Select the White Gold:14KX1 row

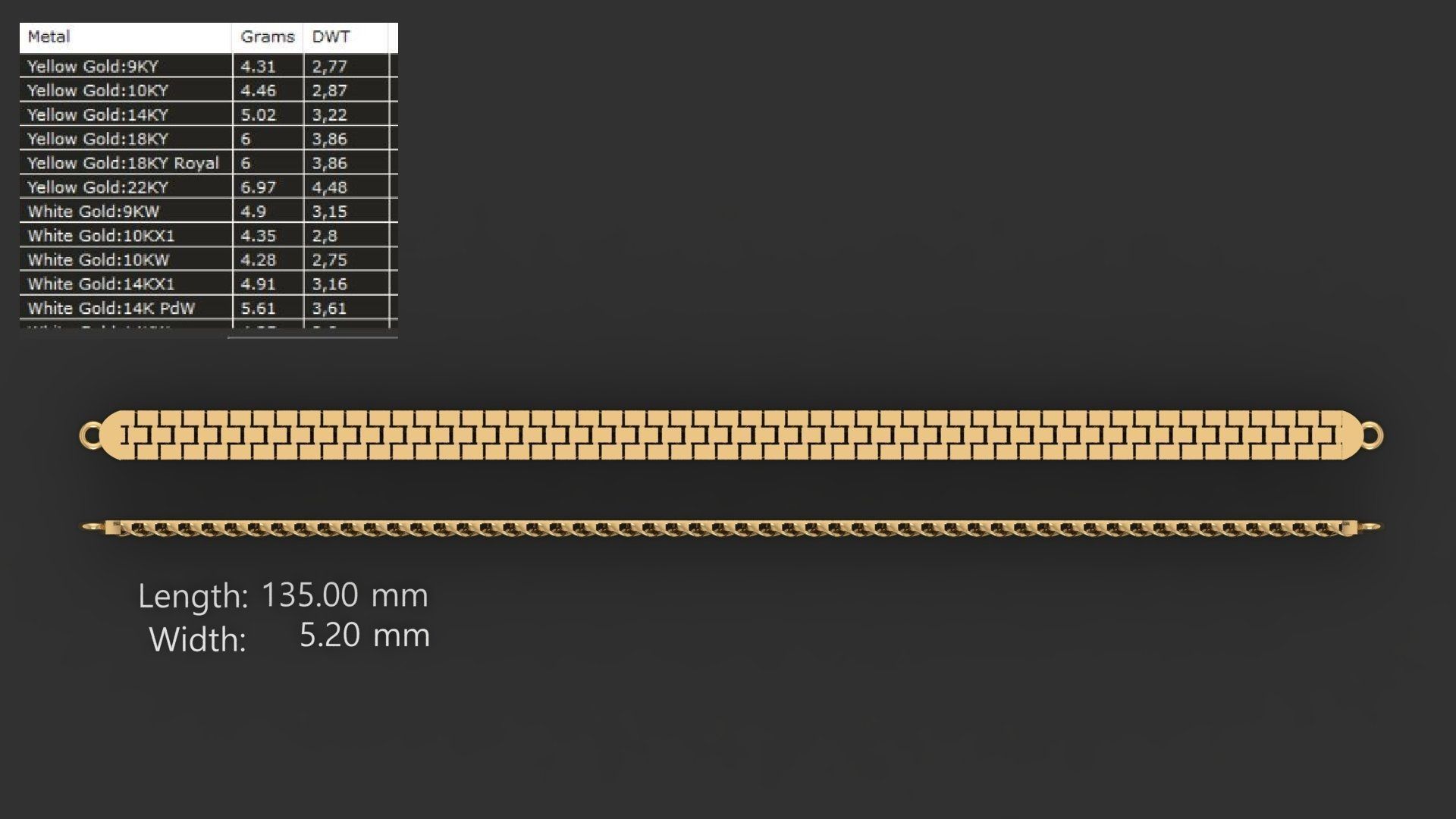(x=102, y=284)
